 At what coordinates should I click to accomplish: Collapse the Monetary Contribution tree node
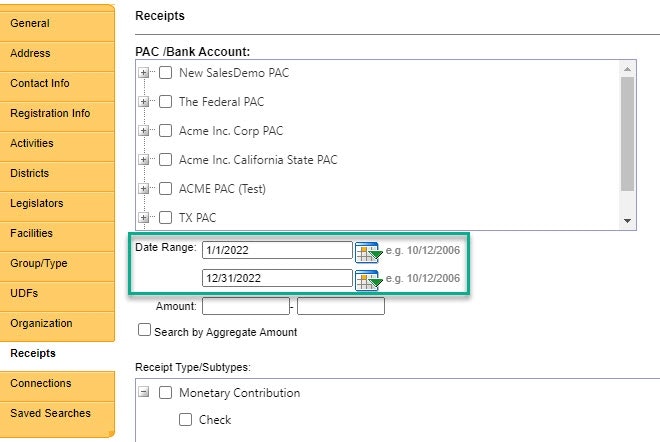pos(144,393)
